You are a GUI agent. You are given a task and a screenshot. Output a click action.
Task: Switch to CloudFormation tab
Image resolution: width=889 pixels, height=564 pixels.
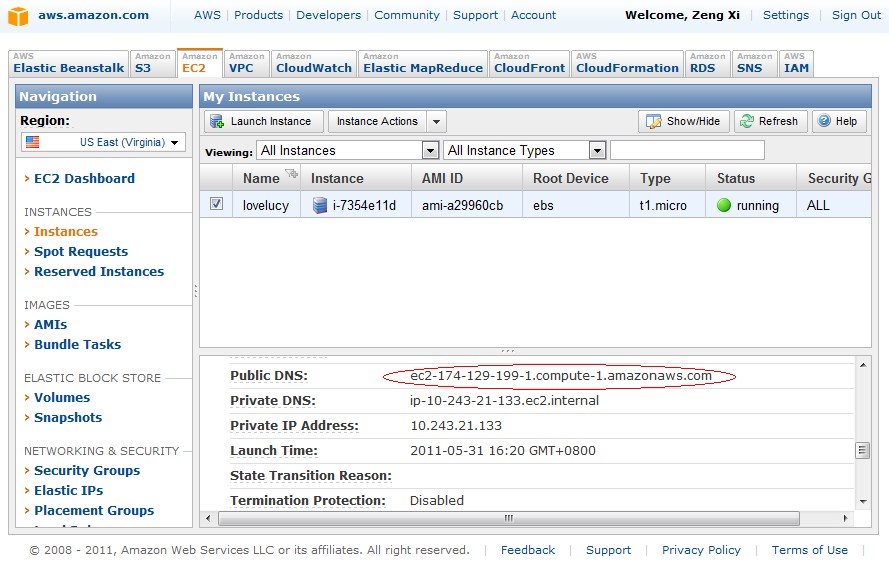click(x=627, y=63)
